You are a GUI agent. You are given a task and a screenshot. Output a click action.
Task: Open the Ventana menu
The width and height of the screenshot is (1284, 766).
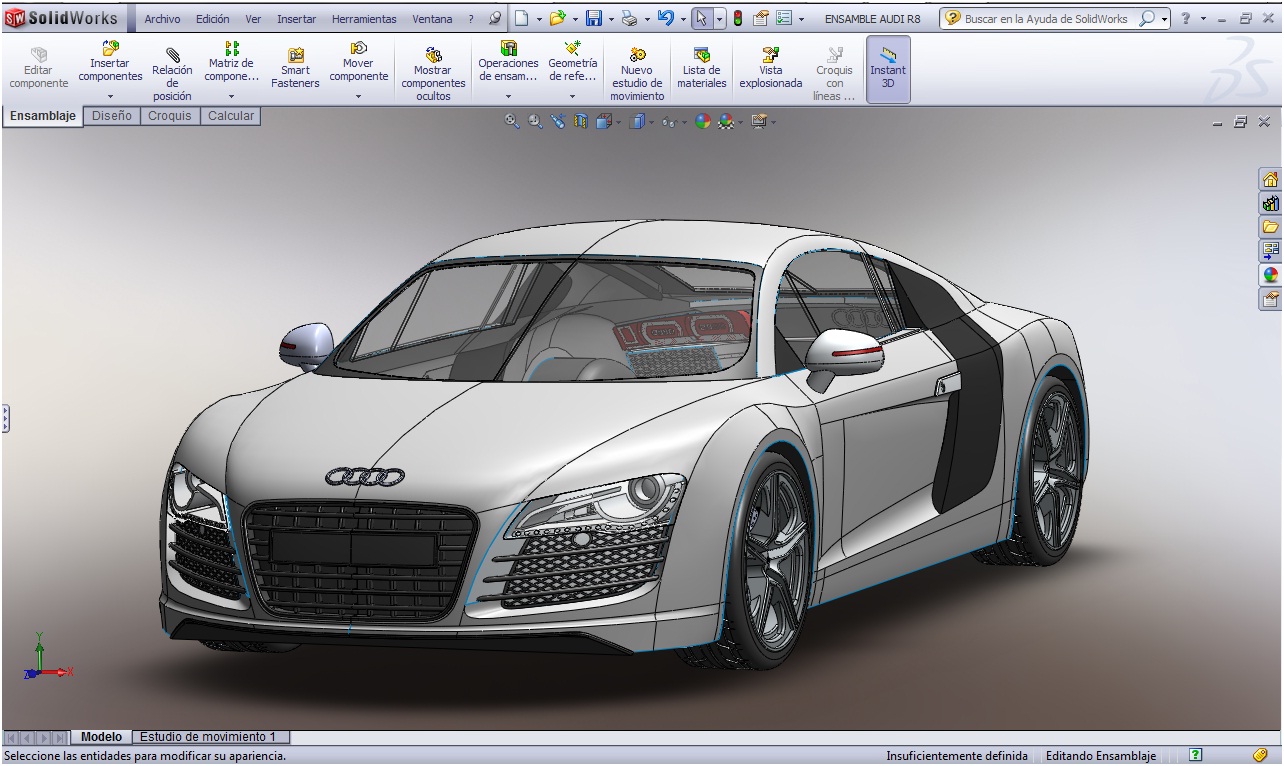(432, 19)
